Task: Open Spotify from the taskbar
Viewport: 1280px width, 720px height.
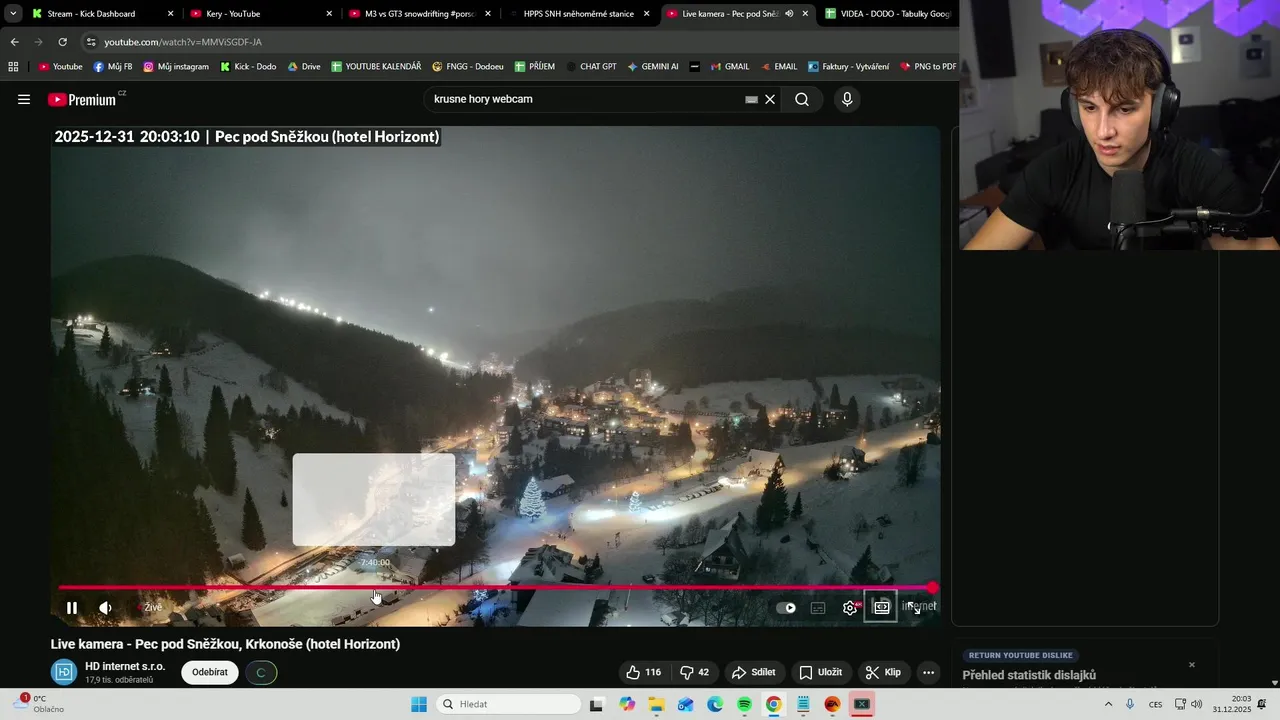Action: pyautogui.click(x=744, y=704)
